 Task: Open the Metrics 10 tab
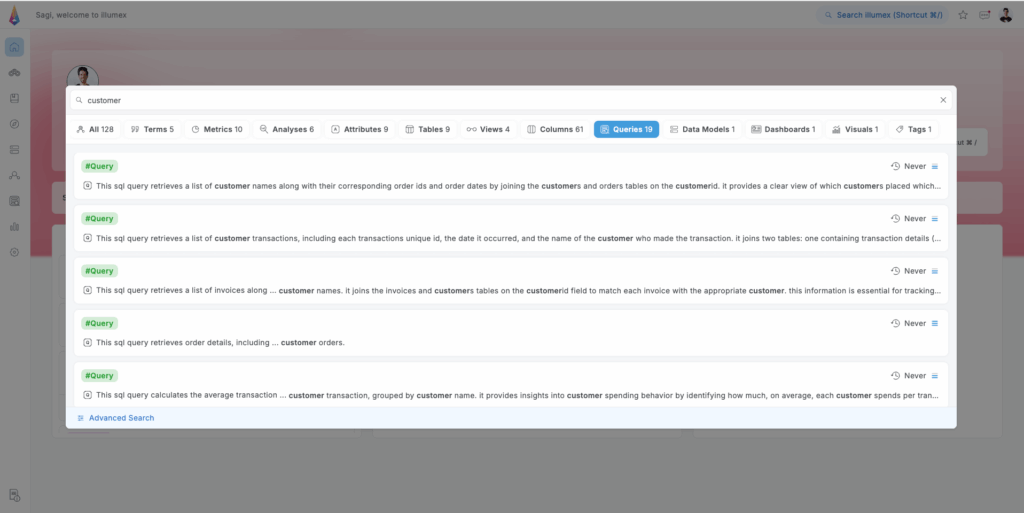216,129
